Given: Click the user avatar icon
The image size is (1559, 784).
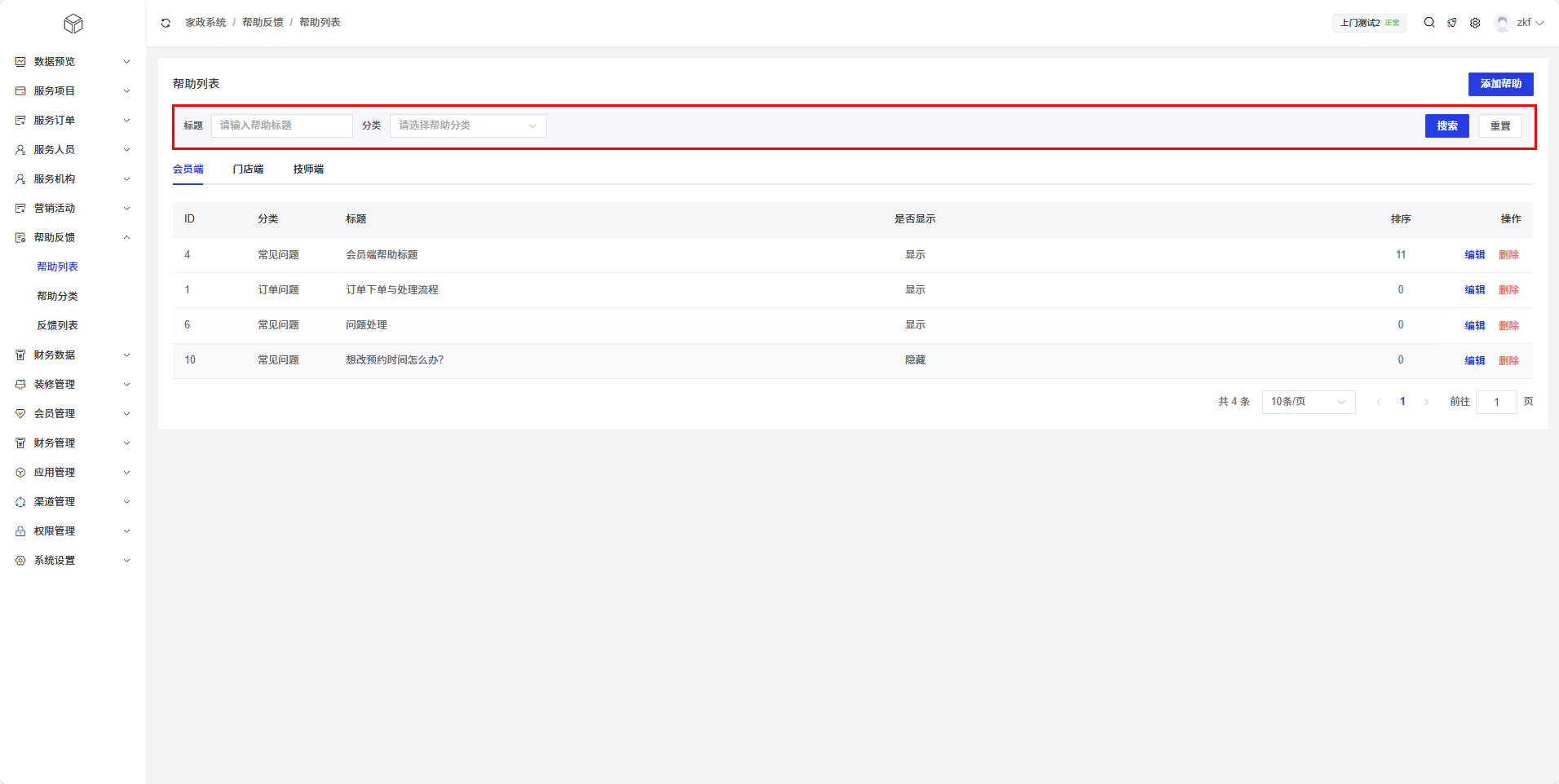Looking at the screenshot, I should pyautogui.click(x=1502, y=23).
